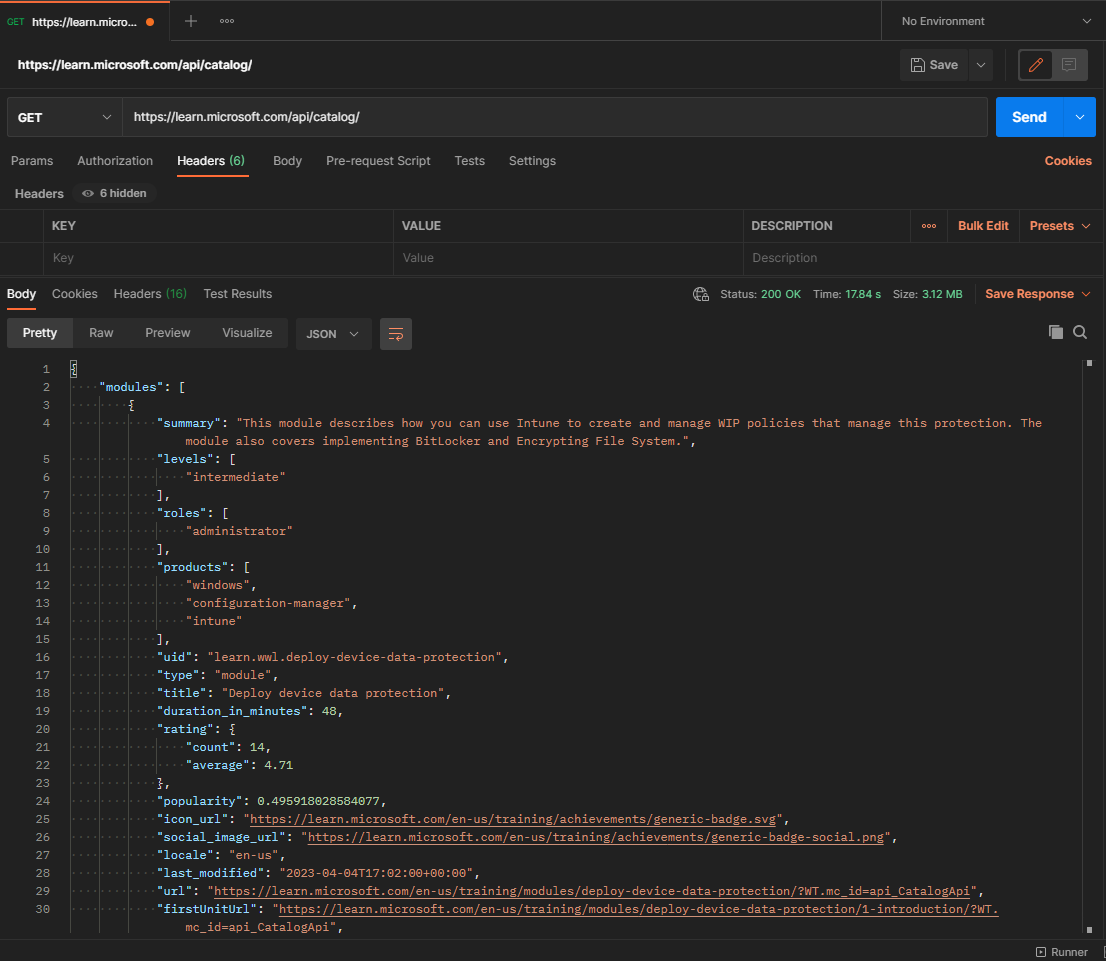Open the response Headers (16) tab

click(150, 294)
